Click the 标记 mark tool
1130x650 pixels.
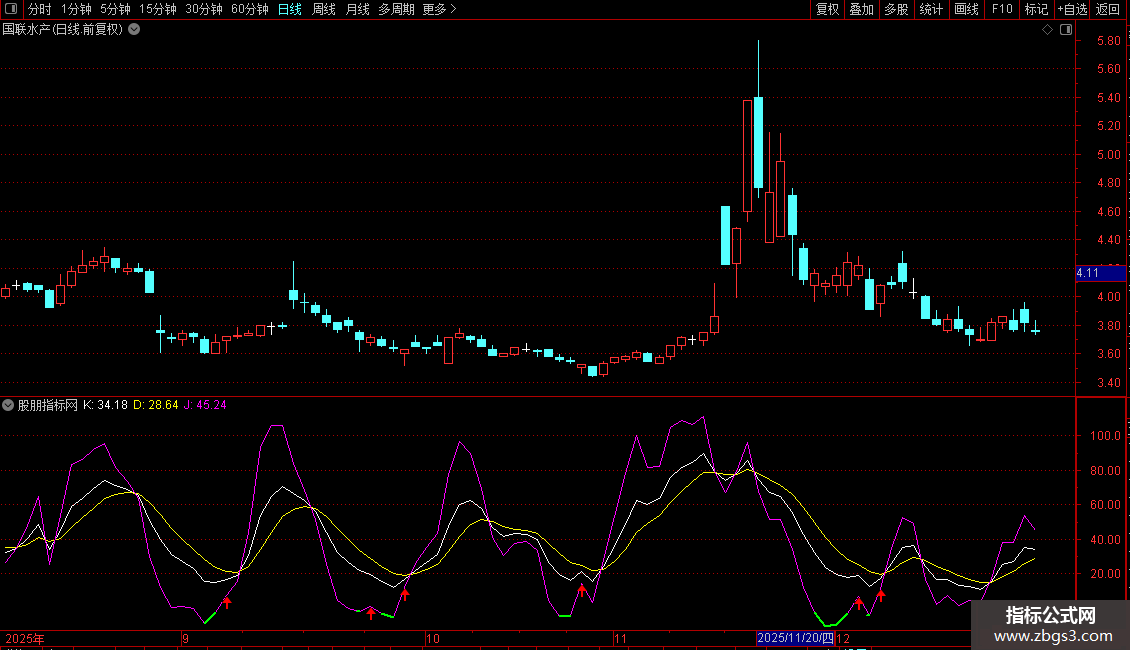pos(1036,10)
